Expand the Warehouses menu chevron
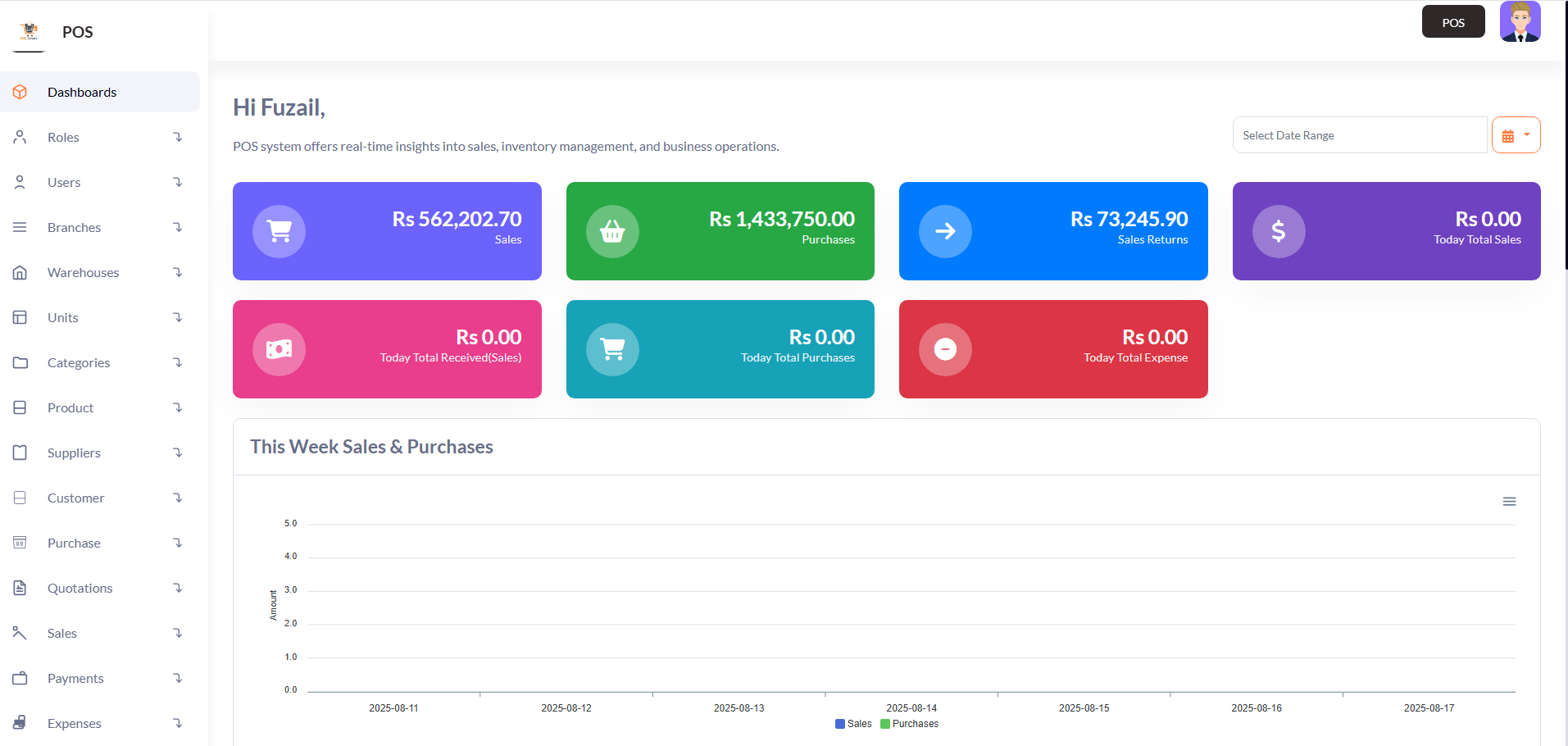1568x746 pixels. pos(178,272)
